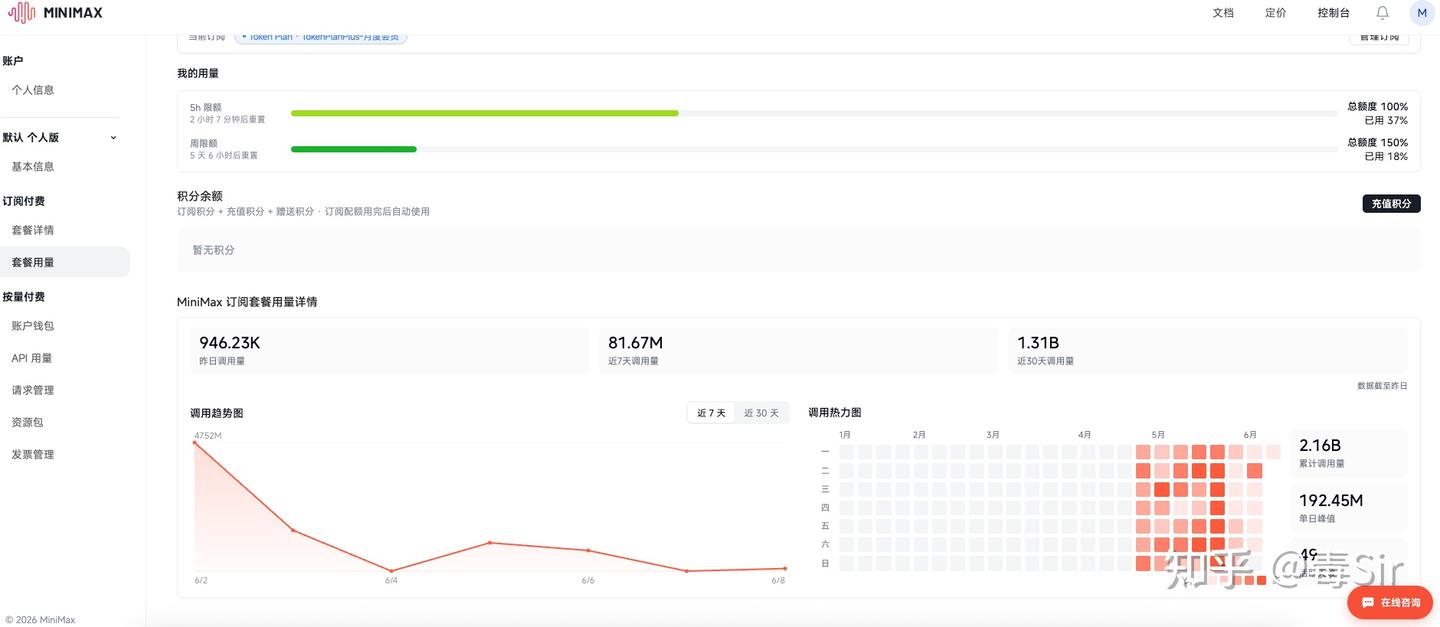Click the 调用趋势图 heading
This screenshot has width=1440, height=627.
216,413
